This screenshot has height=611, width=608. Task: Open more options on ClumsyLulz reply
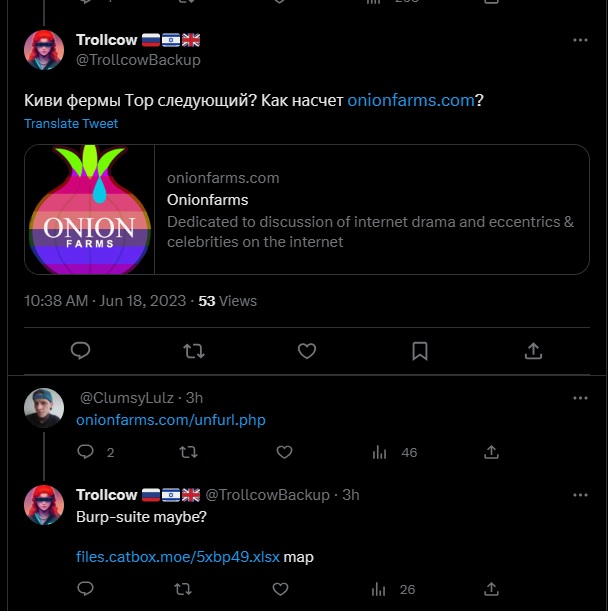click(x=580, y=398)
